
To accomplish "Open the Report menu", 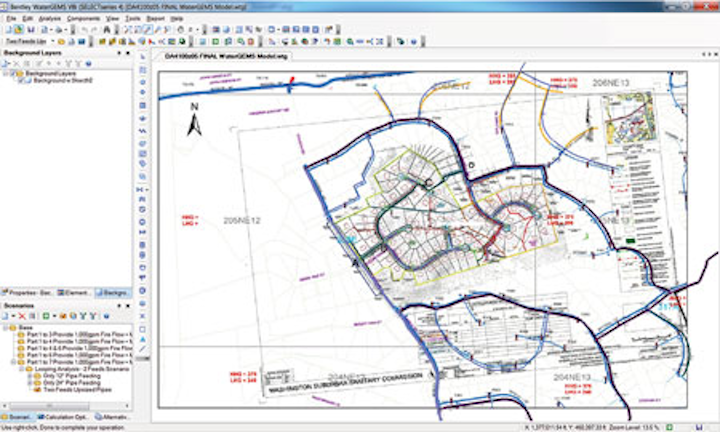I will (x=155, y=18).
